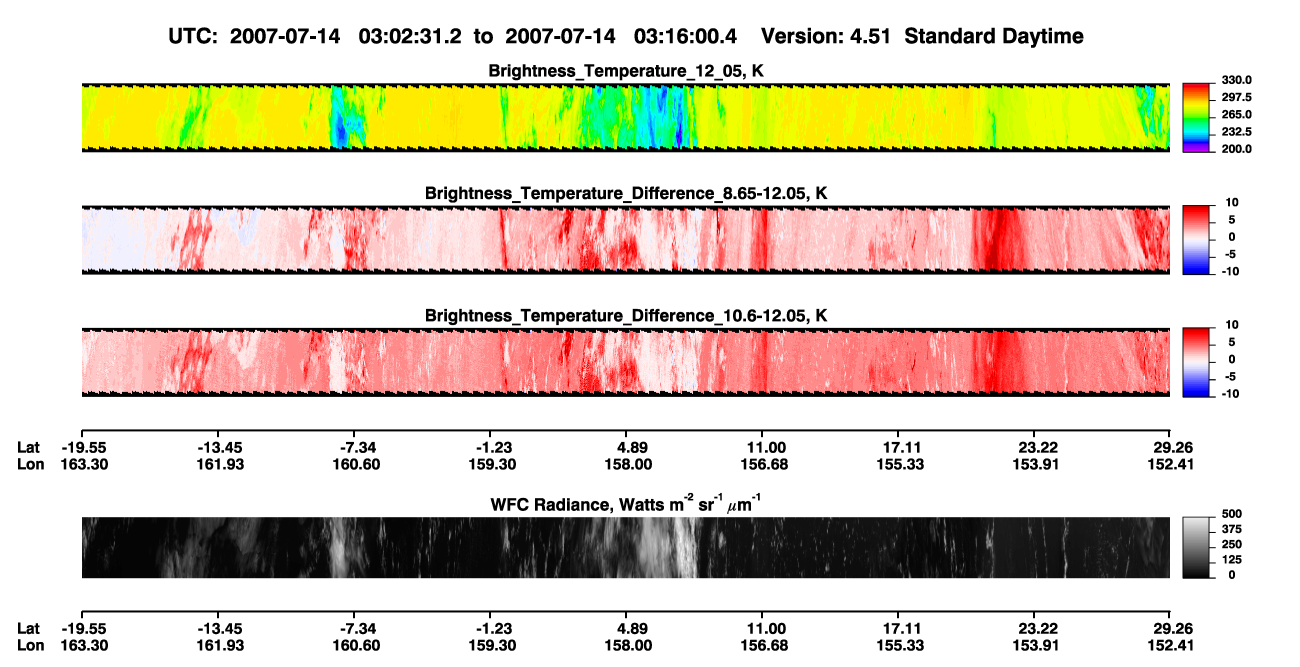
Task: Click the 265.0 color scale label
Action: coord(1238,115)
